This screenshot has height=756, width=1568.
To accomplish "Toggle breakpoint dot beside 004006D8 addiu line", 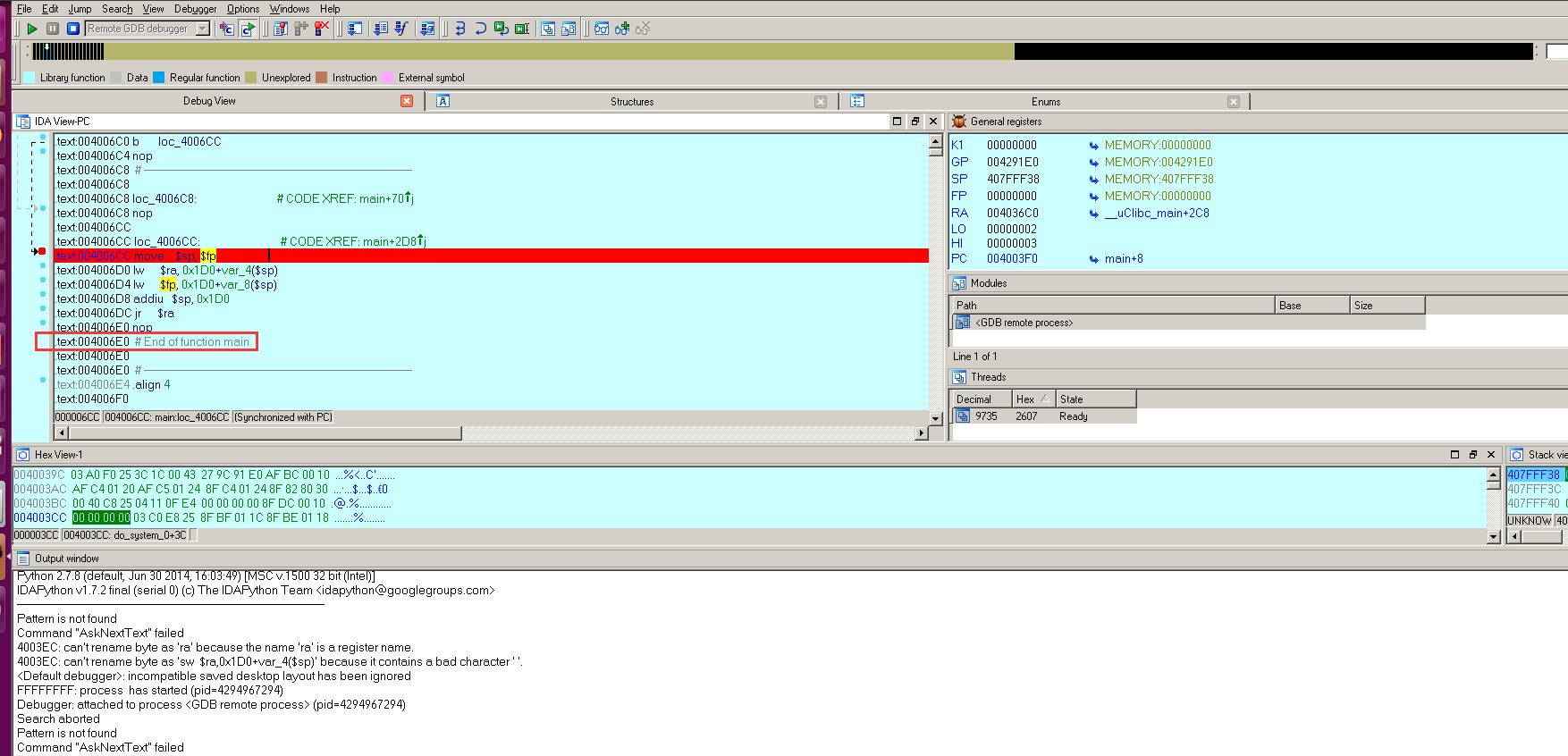I will (x=43, y=294).
